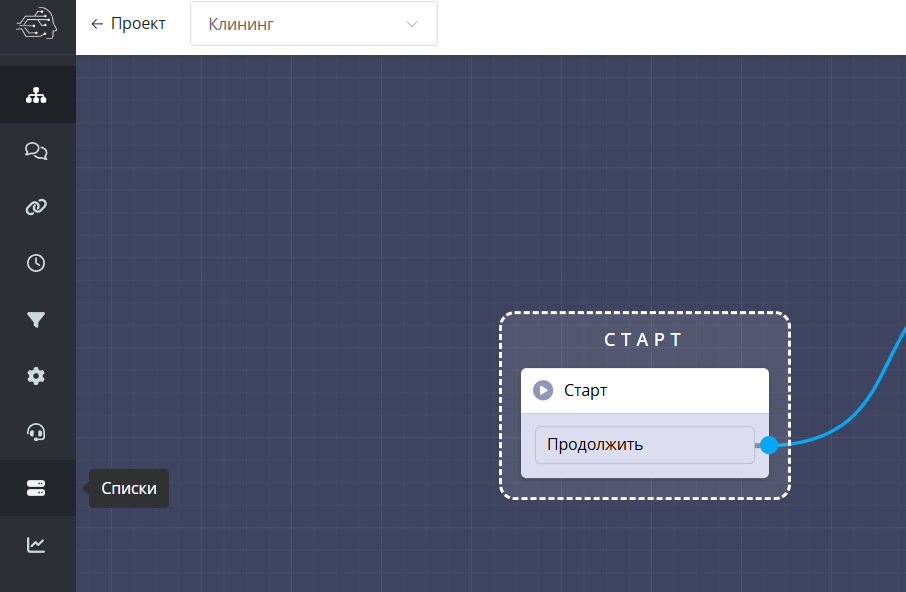Open the scenario flow structure sidebar icon
This screenshot has height=592, width=906.
[37, 96]
